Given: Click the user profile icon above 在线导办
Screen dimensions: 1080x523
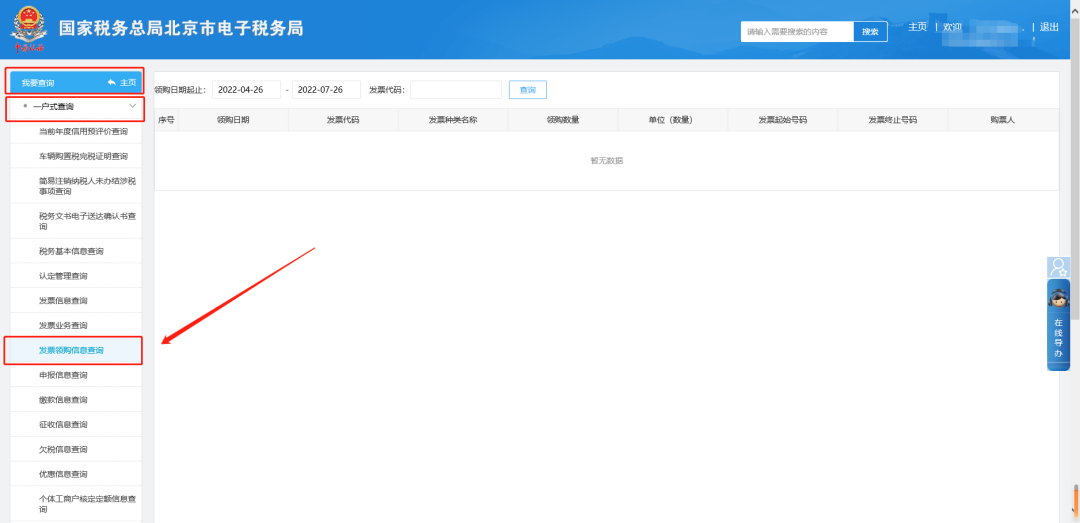Looking at the screenshot, I should (x=1058, y=267).
